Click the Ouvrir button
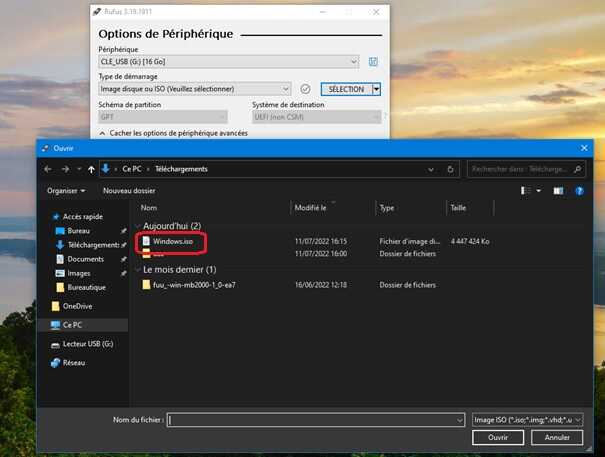The image size is (605, 457). click(x=498, y=438)
